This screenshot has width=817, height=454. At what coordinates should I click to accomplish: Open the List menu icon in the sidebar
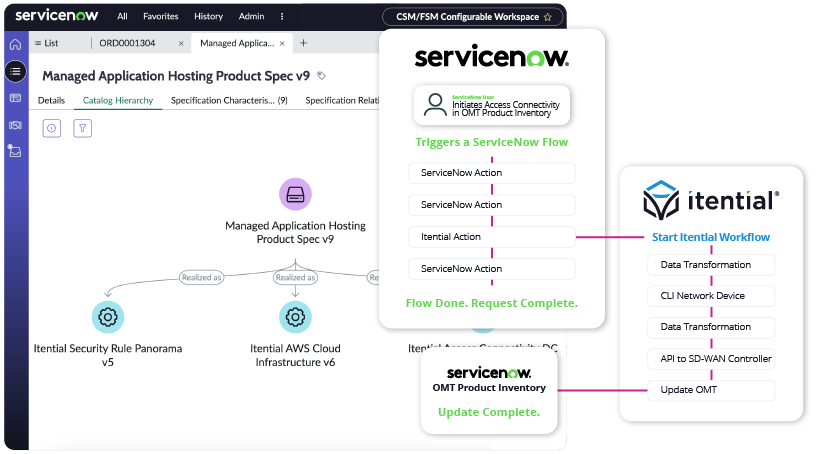[15, 71]
